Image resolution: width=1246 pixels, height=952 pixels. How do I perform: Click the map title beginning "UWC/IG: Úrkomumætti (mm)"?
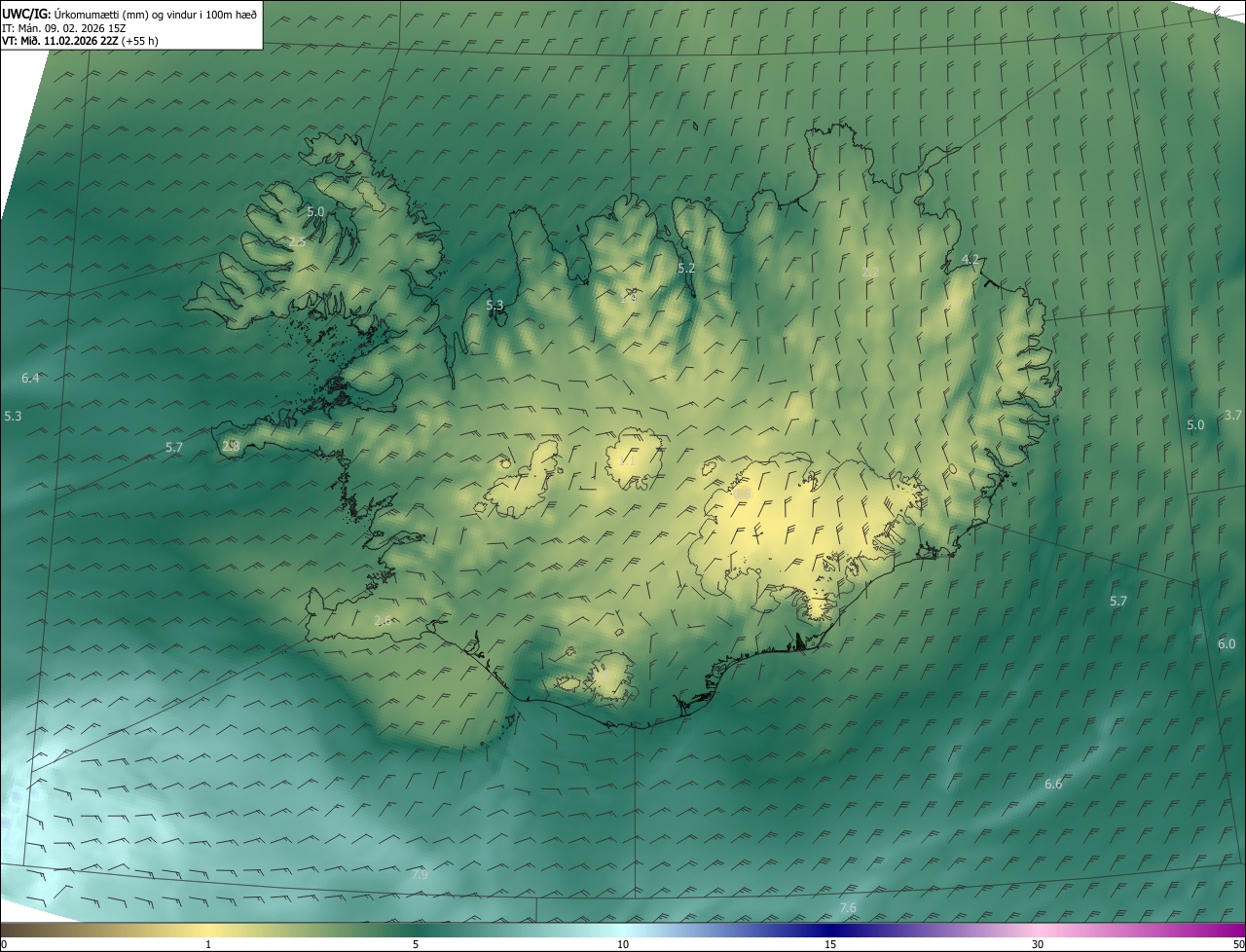[130, 14]
